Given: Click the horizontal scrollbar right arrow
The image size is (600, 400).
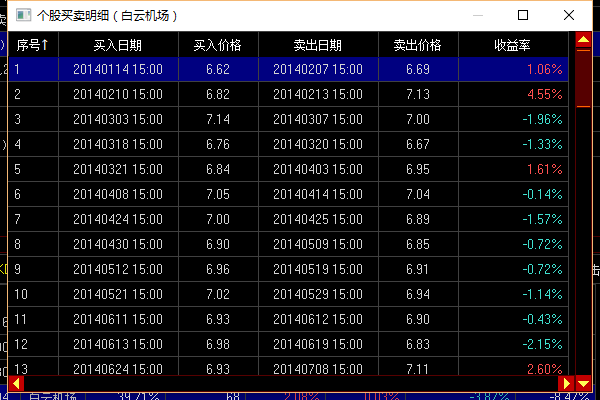Looking at the screenshot, I should coord(567,383).
